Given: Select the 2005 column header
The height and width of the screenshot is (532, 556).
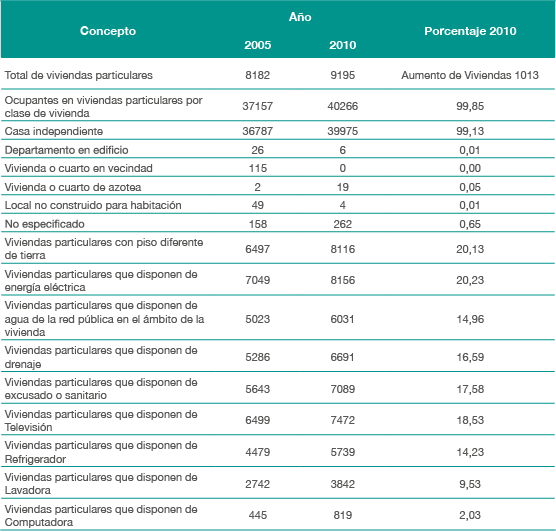Looking at the screenshot, I should (257, 45).
